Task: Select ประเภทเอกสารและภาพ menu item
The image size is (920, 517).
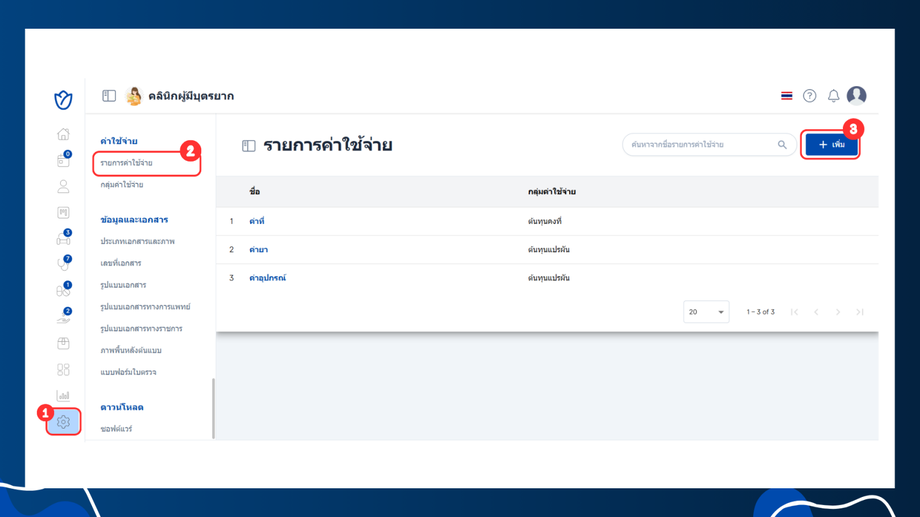Action: pos(137,242)
